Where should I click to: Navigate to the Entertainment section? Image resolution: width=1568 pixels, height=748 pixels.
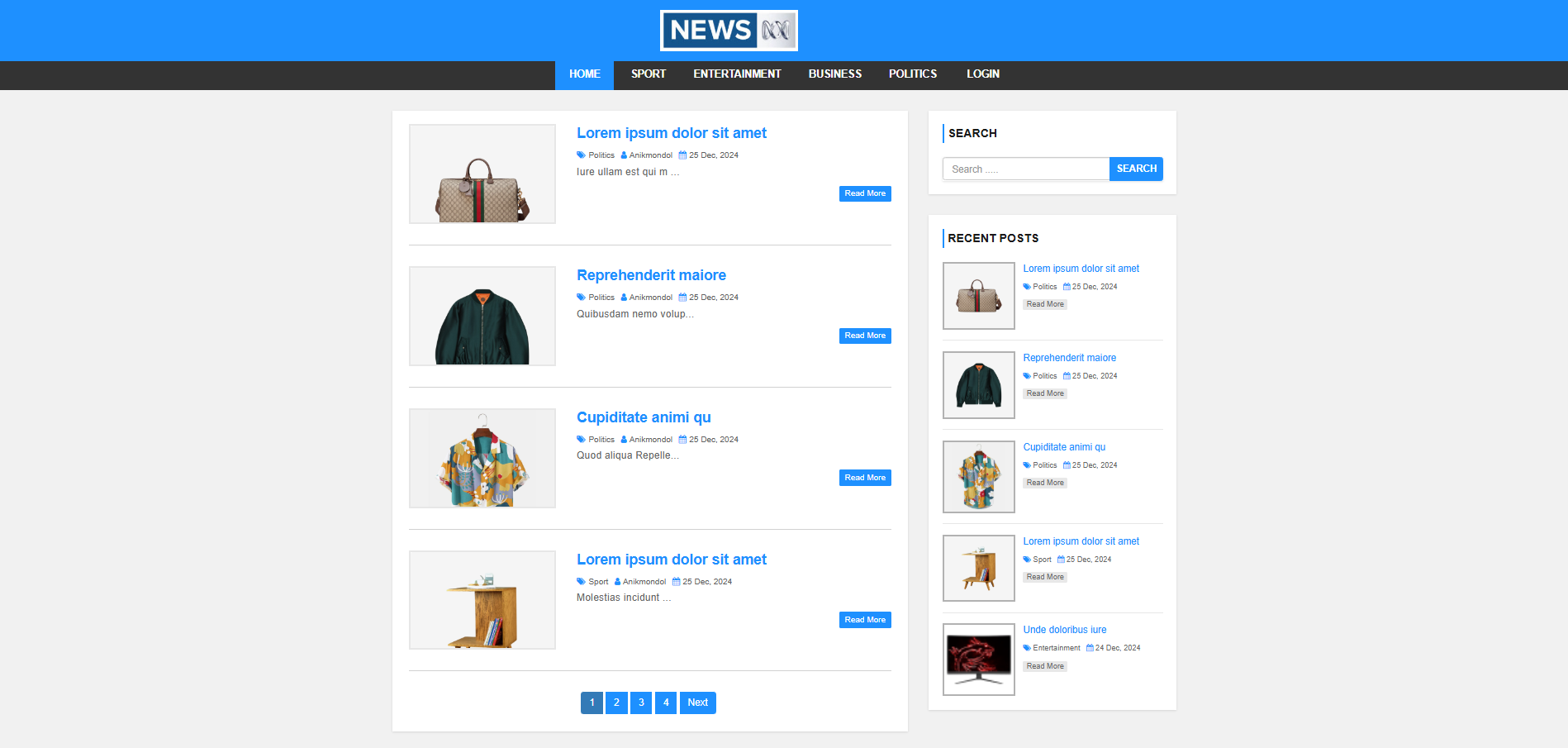[737, 74]
